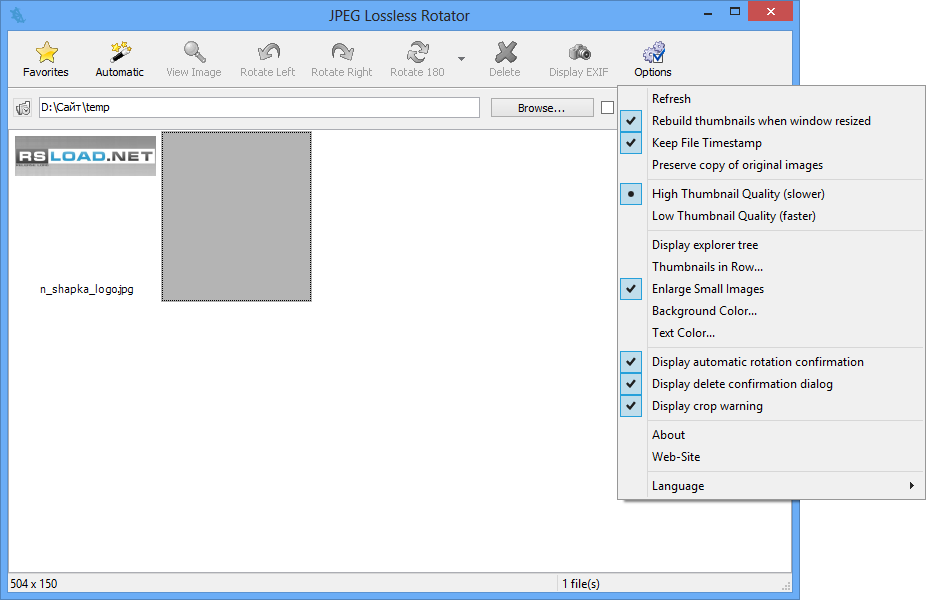Open the Display EXIF camera icon
Screen dimensions: 926x600
pyautogui.click(x=579, y=53)
